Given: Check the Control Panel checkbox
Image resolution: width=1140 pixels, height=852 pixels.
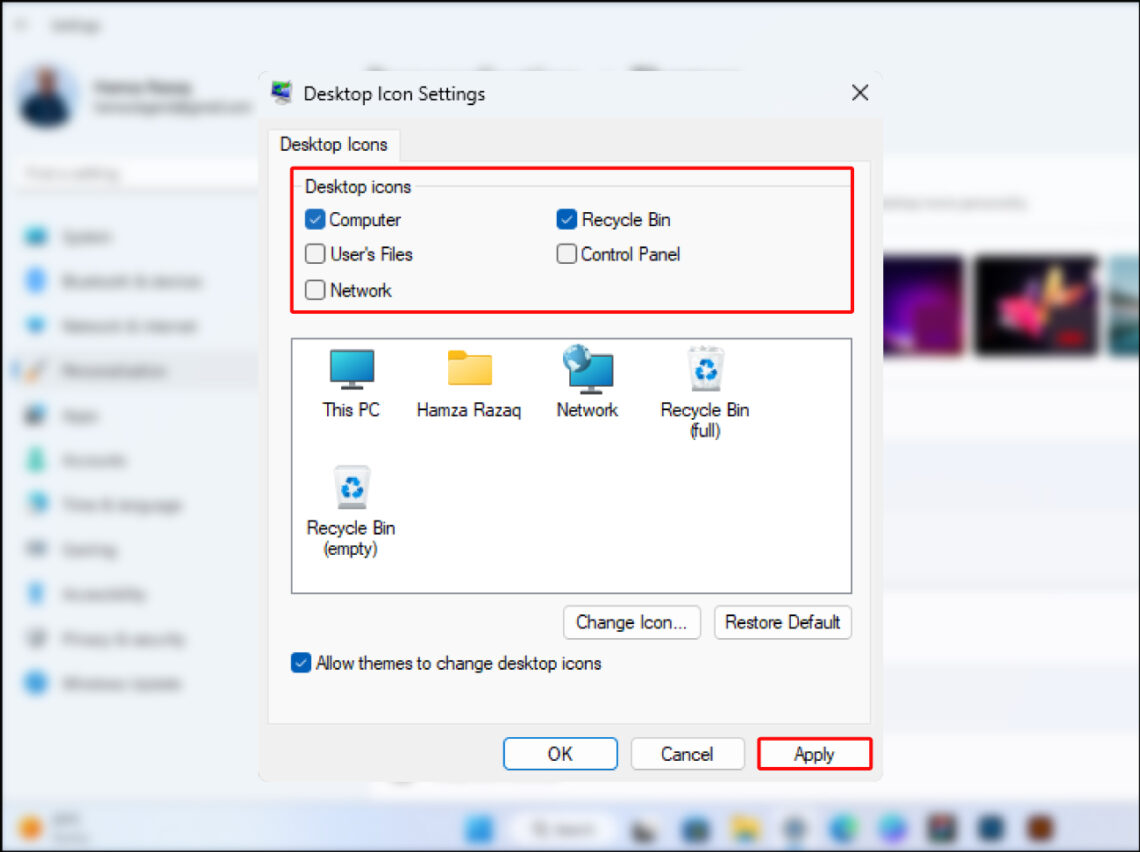Looking at the screenshot, I should [x=566, y=254].
